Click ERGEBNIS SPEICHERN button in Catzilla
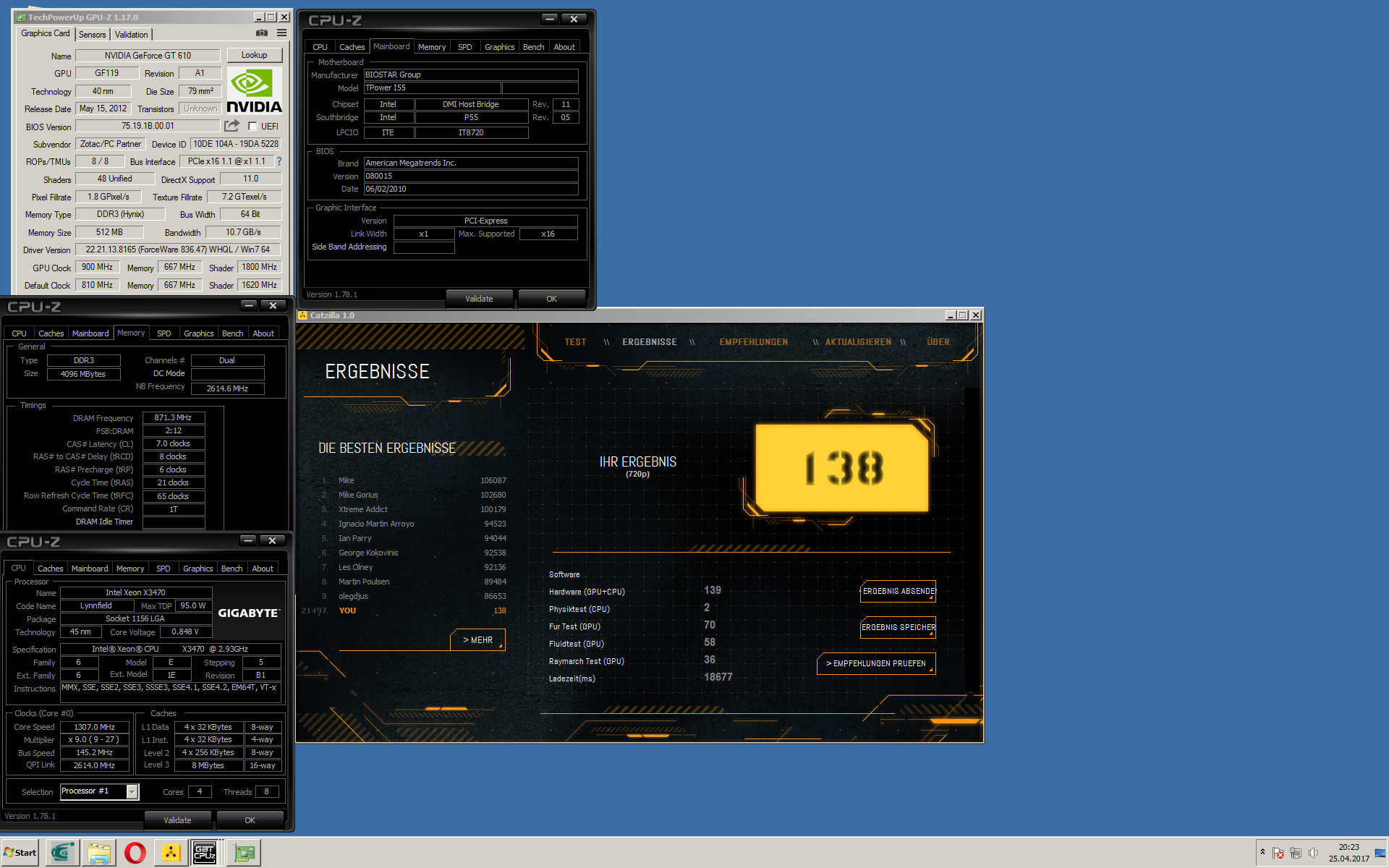The image size is (1389, 868). (x=898, y=627)
